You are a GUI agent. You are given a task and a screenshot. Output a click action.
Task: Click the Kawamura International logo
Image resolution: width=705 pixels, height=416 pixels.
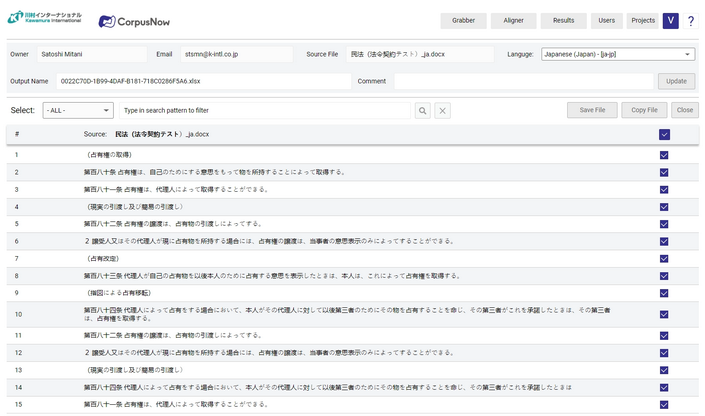tap(44, 19)
